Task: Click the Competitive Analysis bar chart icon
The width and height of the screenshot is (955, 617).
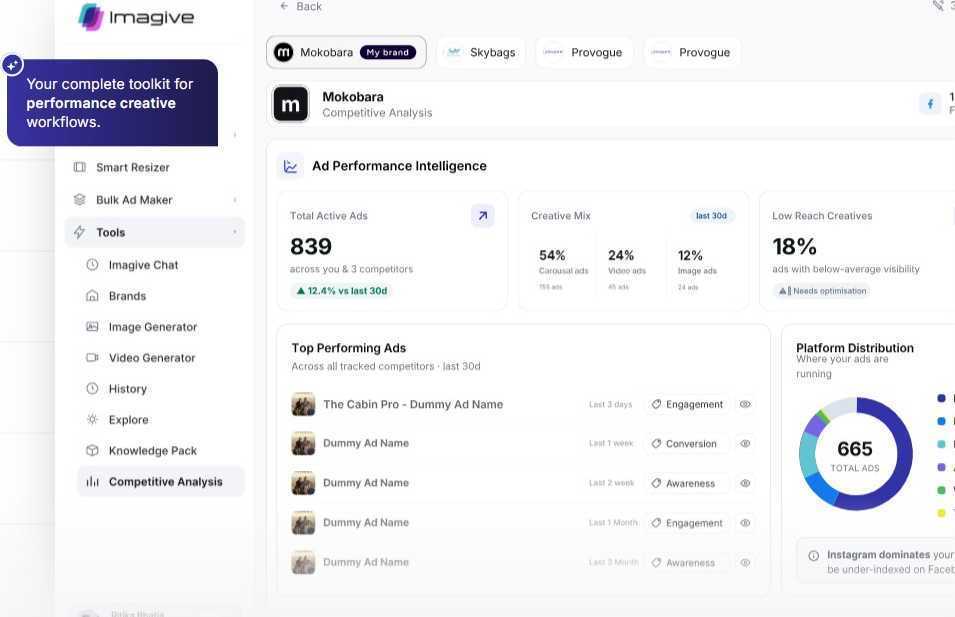Action: click(92, 481)
